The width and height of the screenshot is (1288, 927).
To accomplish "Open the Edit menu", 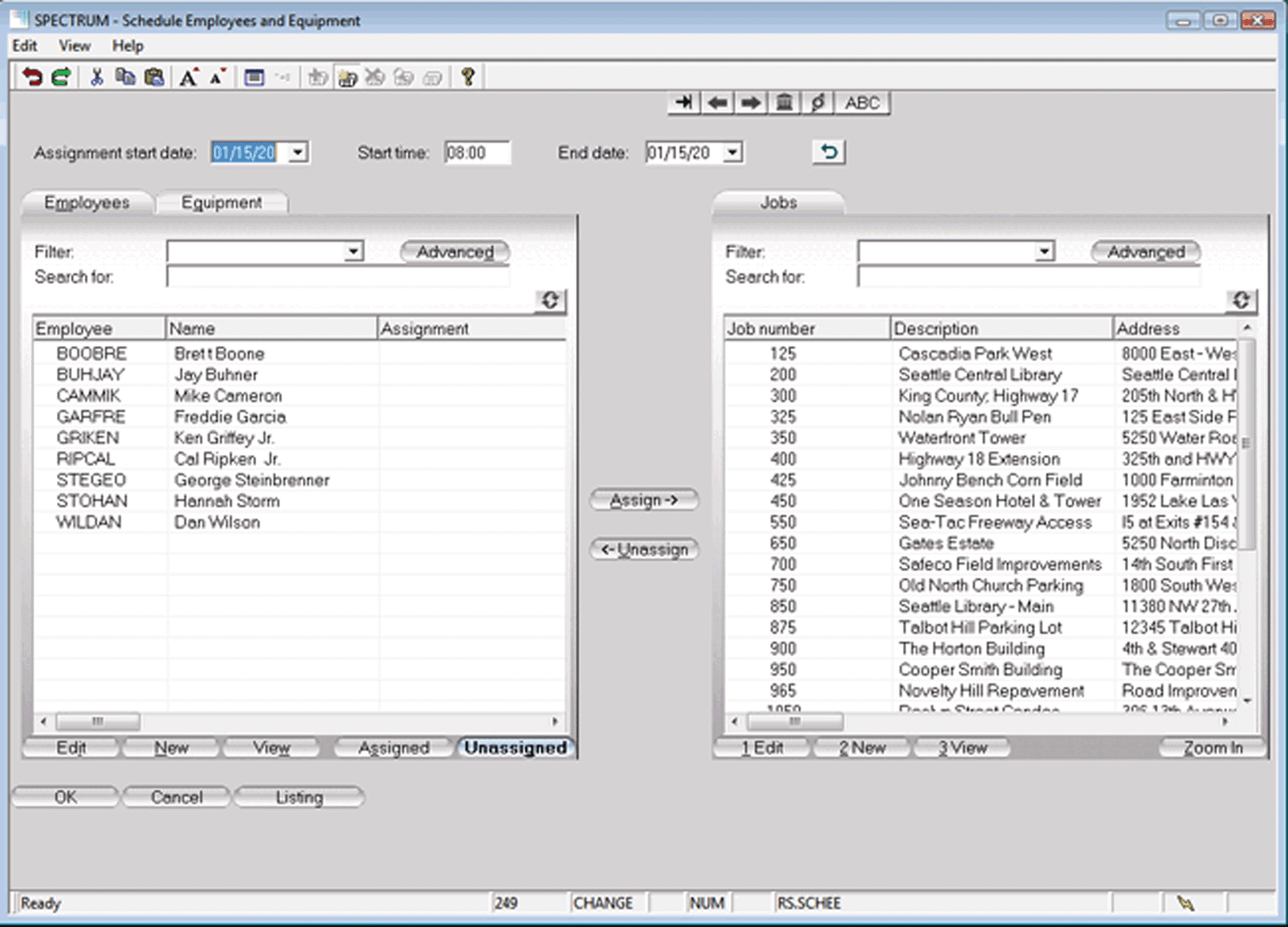I will pos(25,46).
